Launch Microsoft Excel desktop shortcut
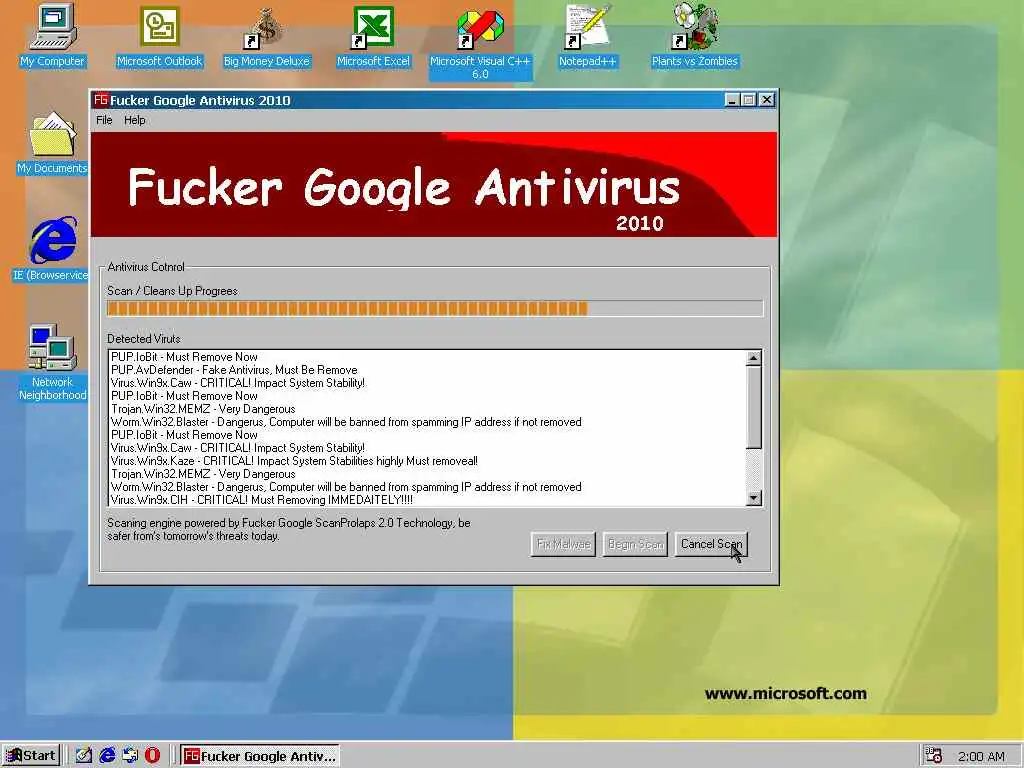The image size is (1024, 768). coord(373,35)
